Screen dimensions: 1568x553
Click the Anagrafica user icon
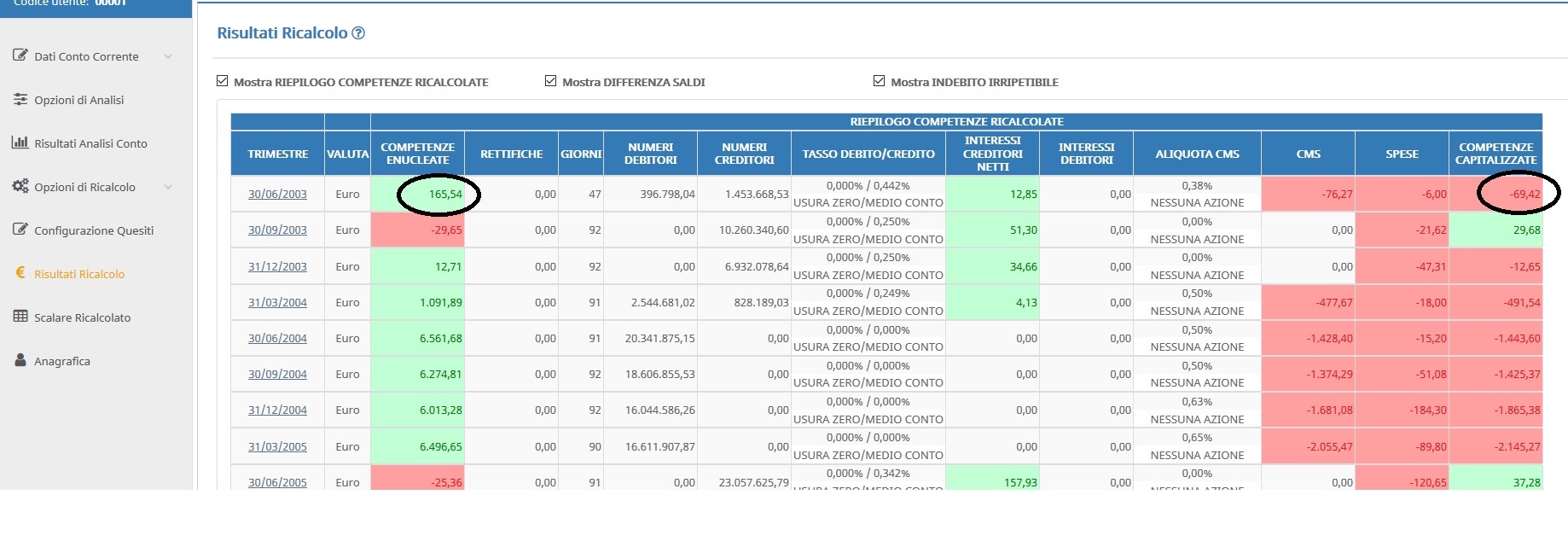[20, 360]
